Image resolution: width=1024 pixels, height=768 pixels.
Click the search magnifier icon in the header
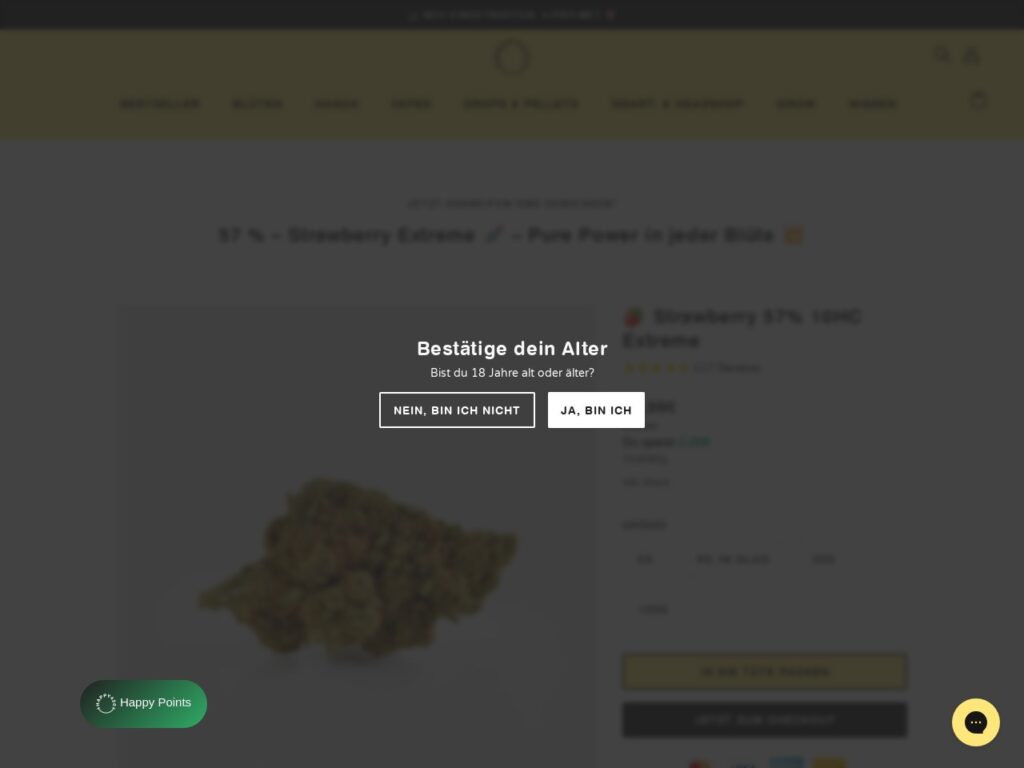coord(941,54)
